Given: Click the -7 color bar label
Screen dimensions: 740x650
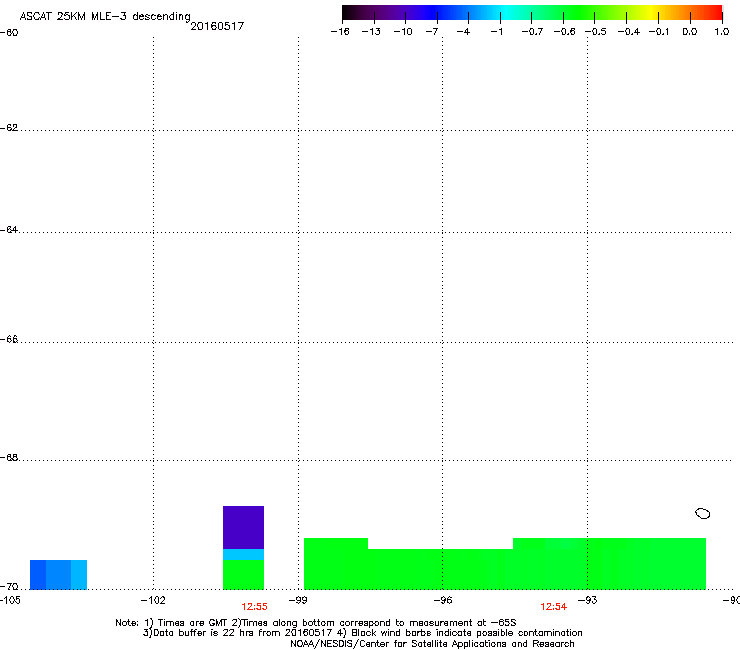Looking at the screenshot, I should tap(432, 32).
